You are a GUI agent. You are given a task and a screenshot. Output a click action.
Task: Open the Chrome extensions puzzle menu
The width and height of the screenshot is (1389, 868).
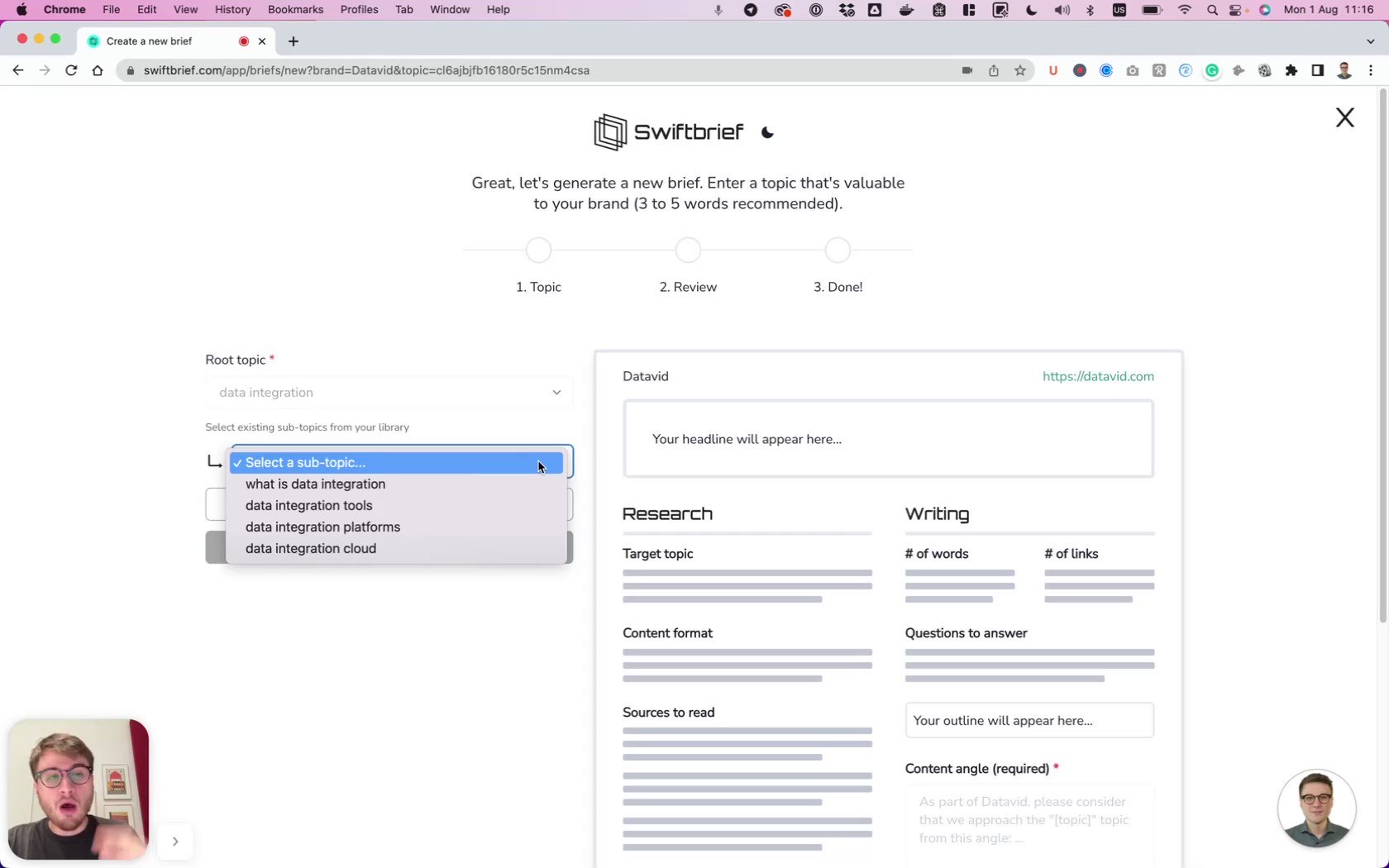click(1291, 70)
